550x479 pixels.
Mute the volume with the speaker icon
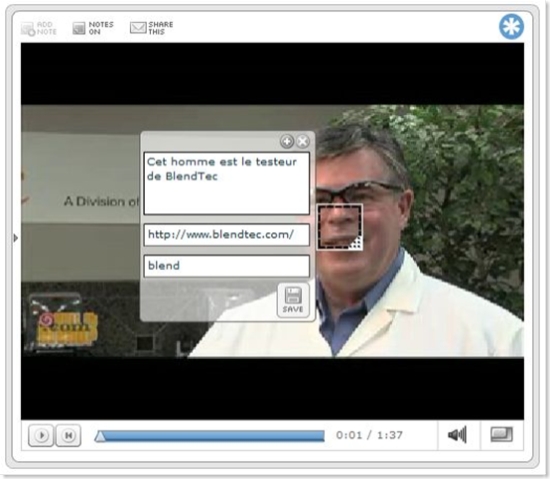pos(457,435)
